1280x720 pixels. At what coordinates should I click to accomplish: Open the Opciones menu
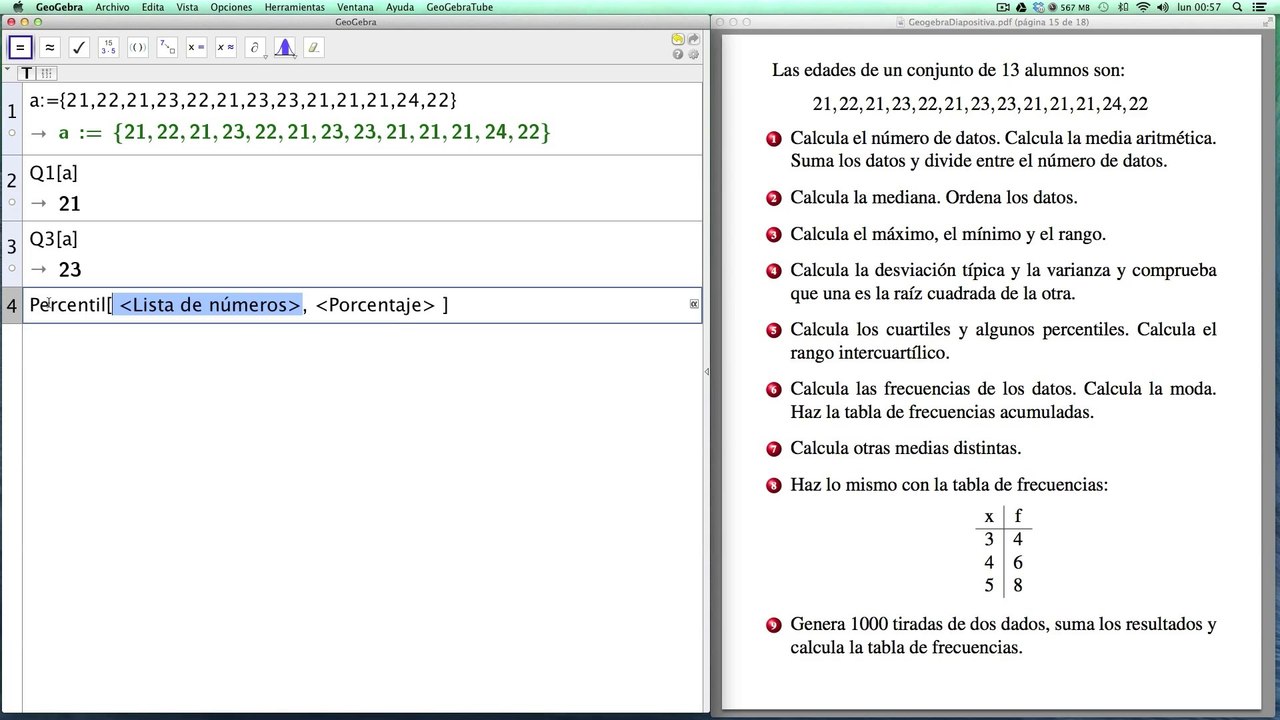[231, 7]
